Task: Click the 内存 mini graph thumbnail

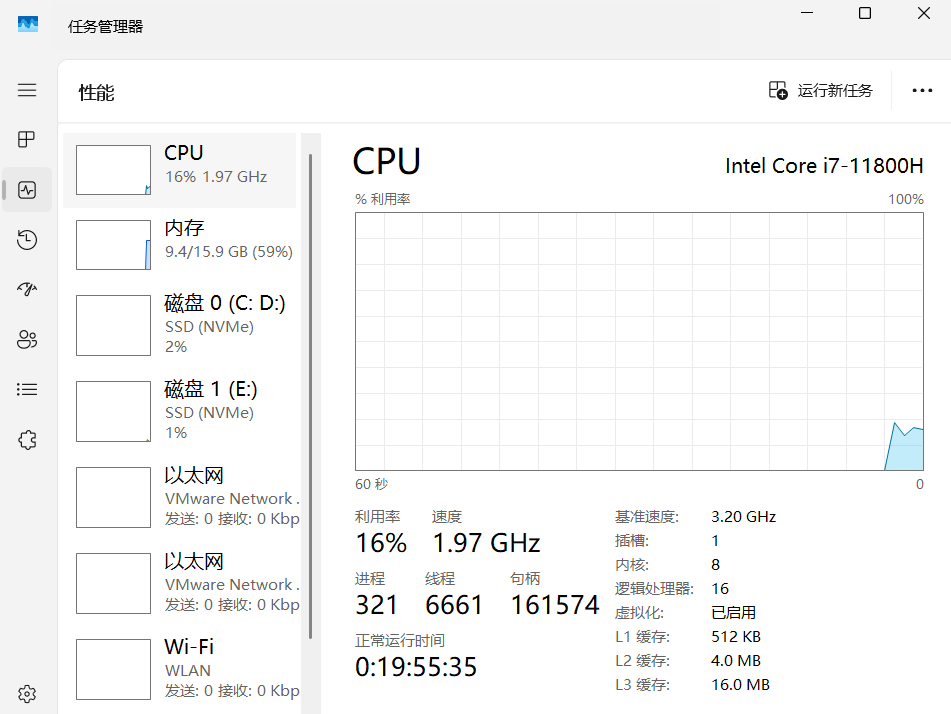Action: (x=113, y=245)
